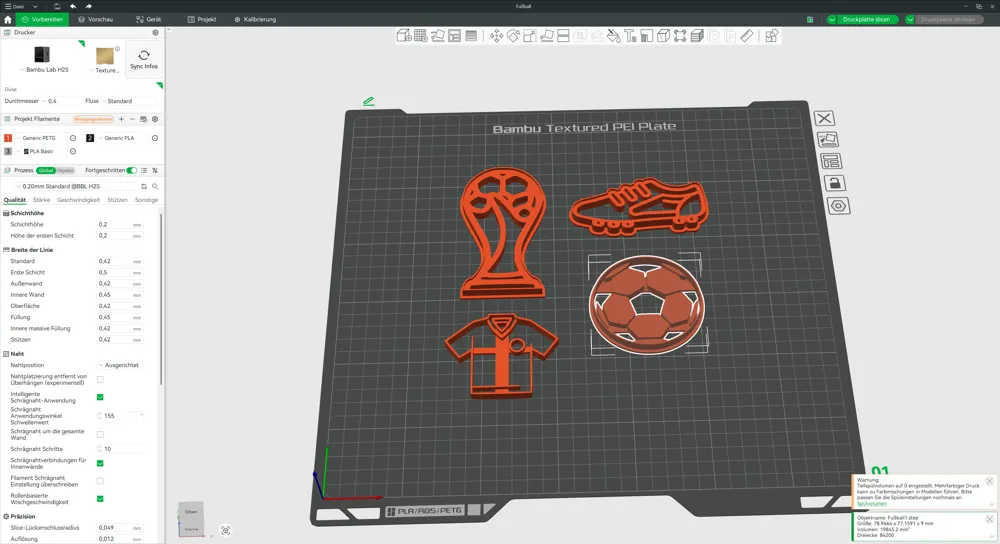Open the Geschwindigkeit settings tab

(x=78, y=200)
